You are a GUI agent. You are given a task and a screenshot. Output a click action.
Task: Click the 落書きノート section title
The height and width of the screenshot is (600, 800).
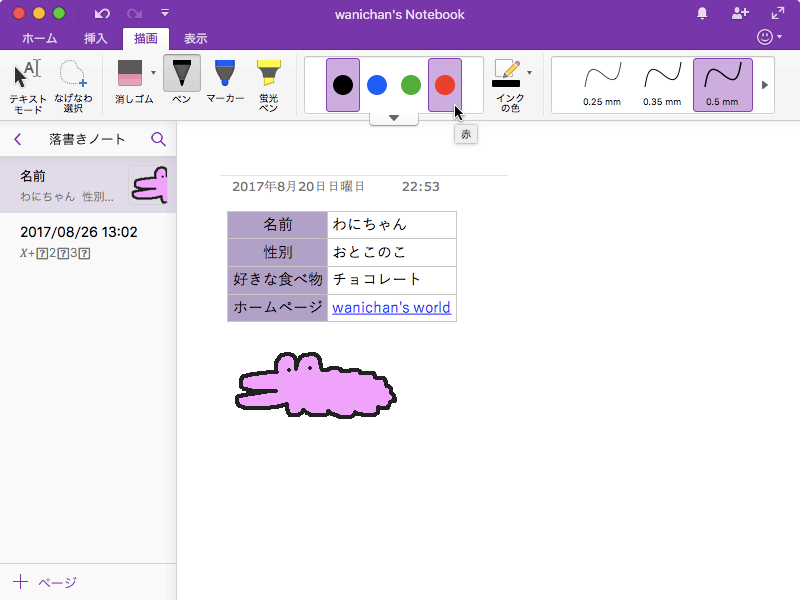[87, 139]
